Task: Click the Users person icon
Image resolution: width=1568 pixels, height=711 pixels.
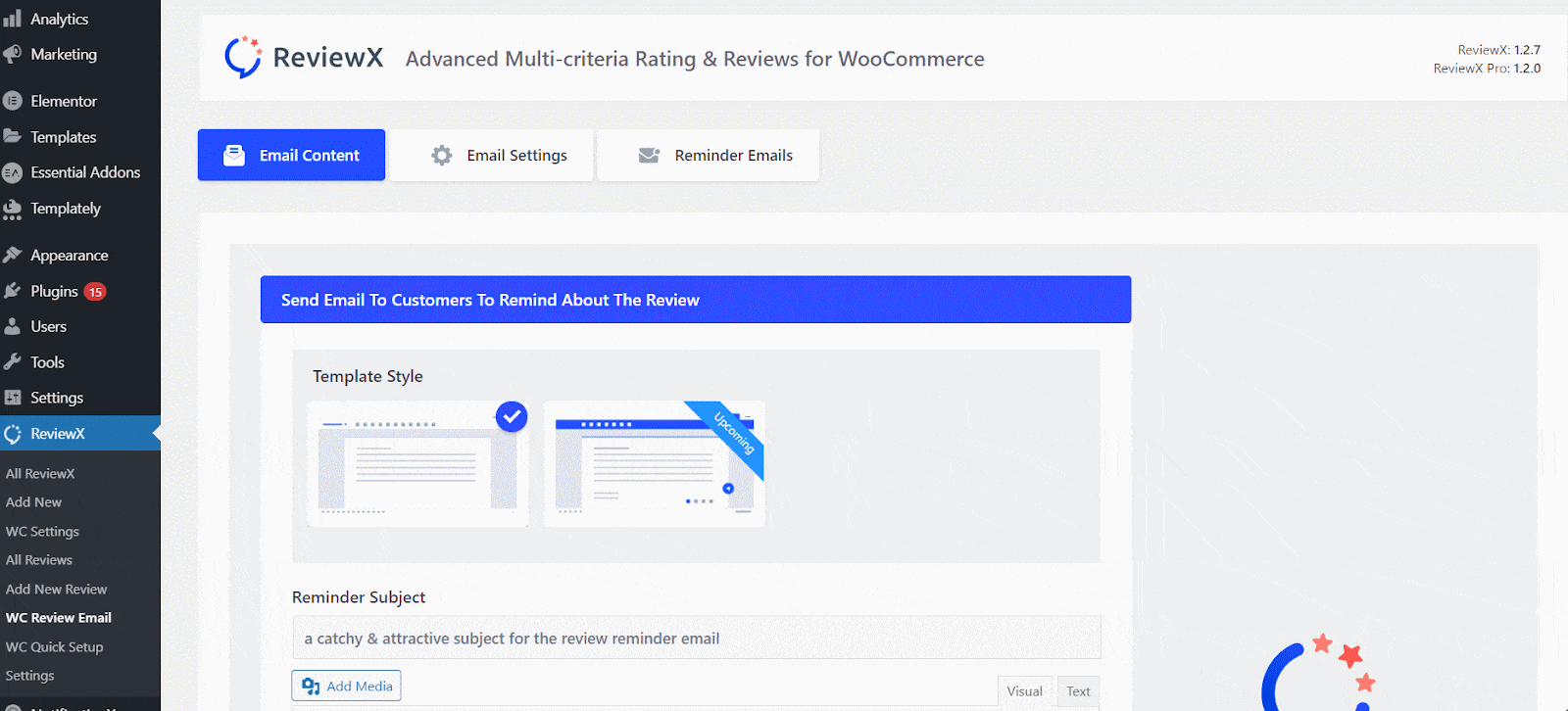Action: [x=12, y=326]
